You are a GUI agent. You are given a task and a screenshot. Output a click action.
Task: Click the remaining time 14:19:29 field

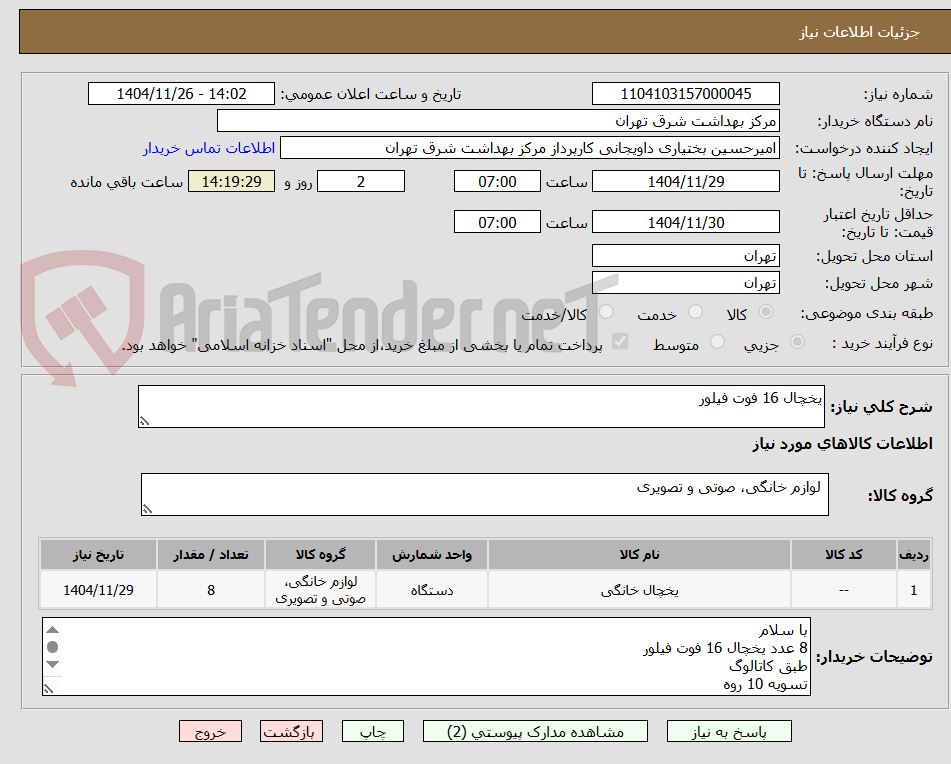232,181
